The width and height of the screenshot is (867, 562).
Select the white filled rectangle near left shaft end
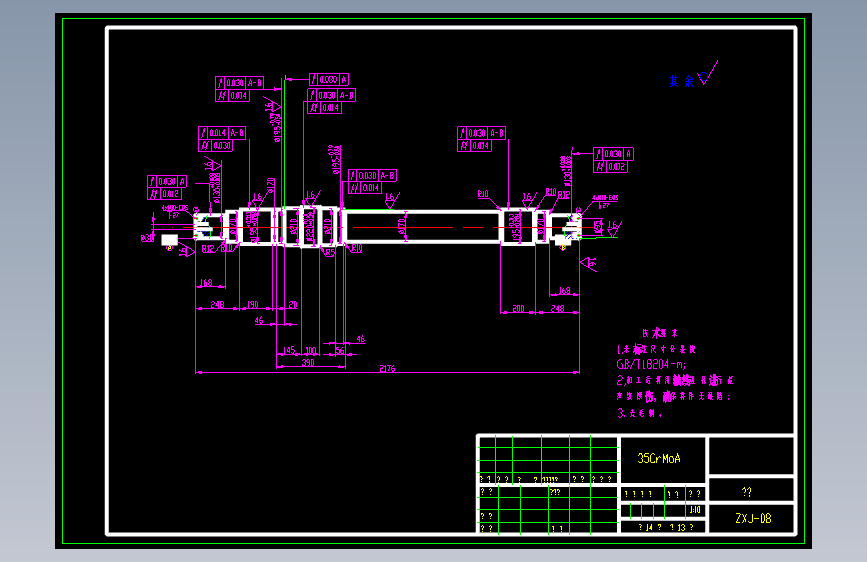pos(170,240)
